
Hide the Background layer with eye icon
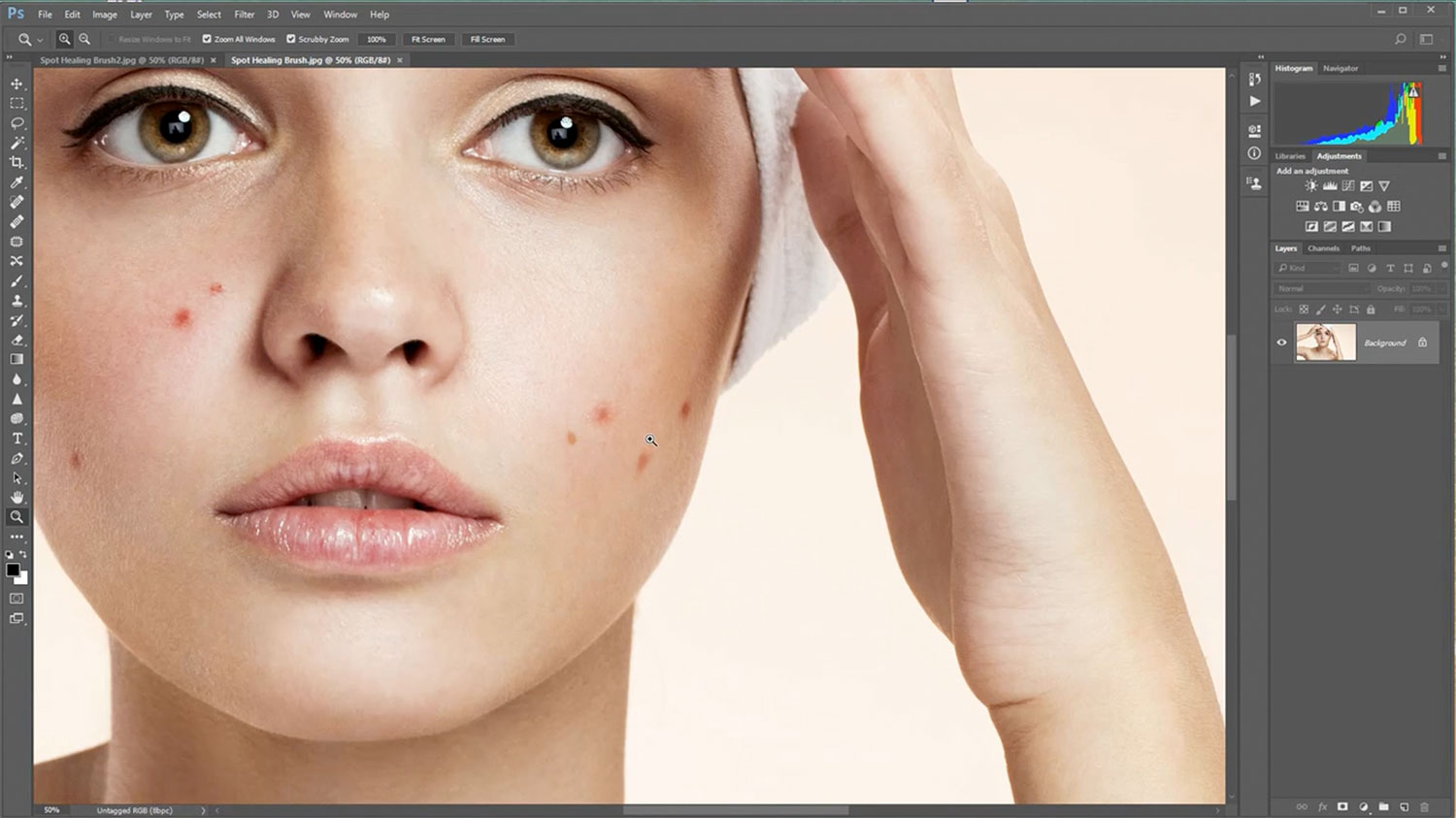pos(1281,343)
